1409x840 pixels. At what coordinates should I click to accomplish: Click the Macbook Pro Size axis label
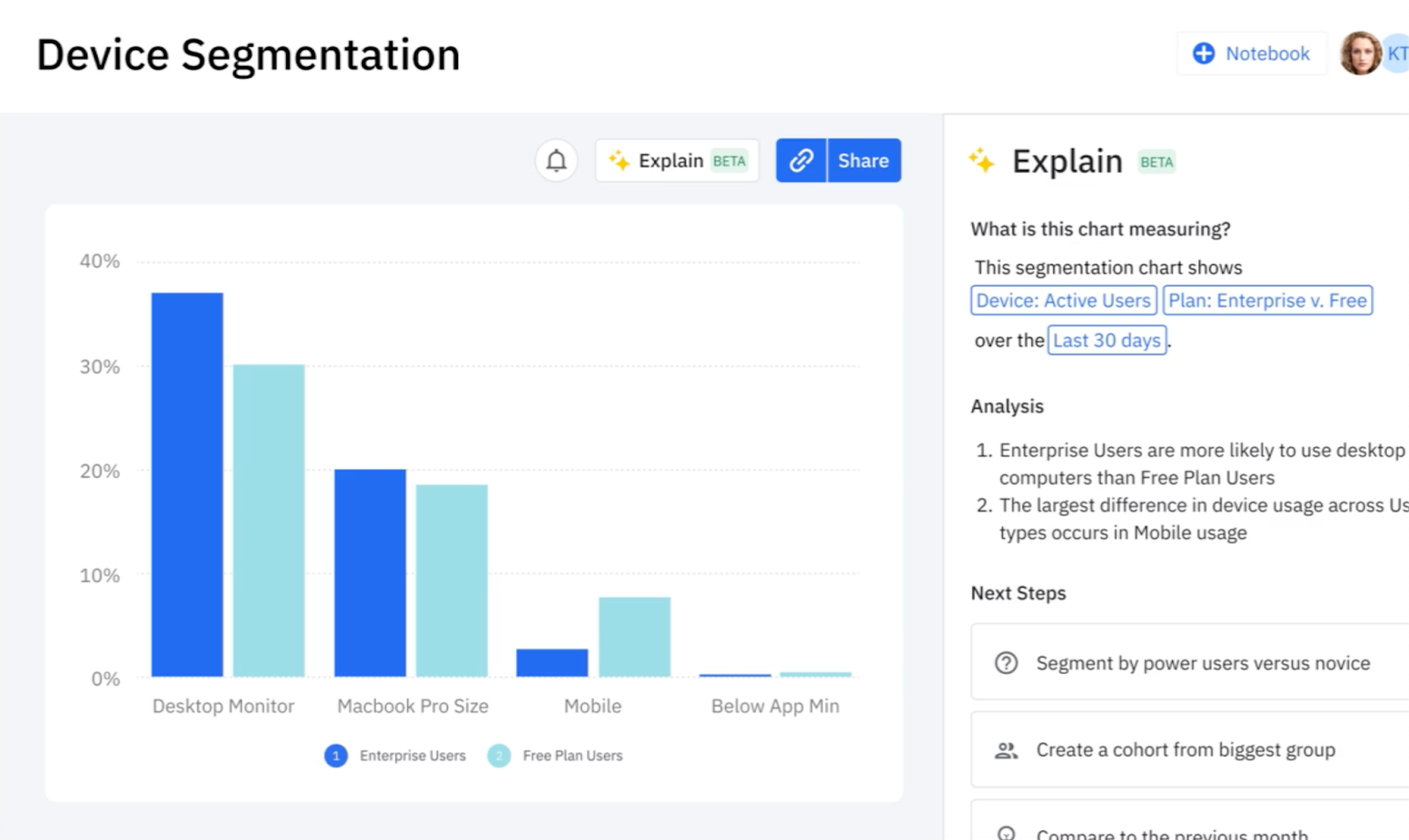(413, 706)
